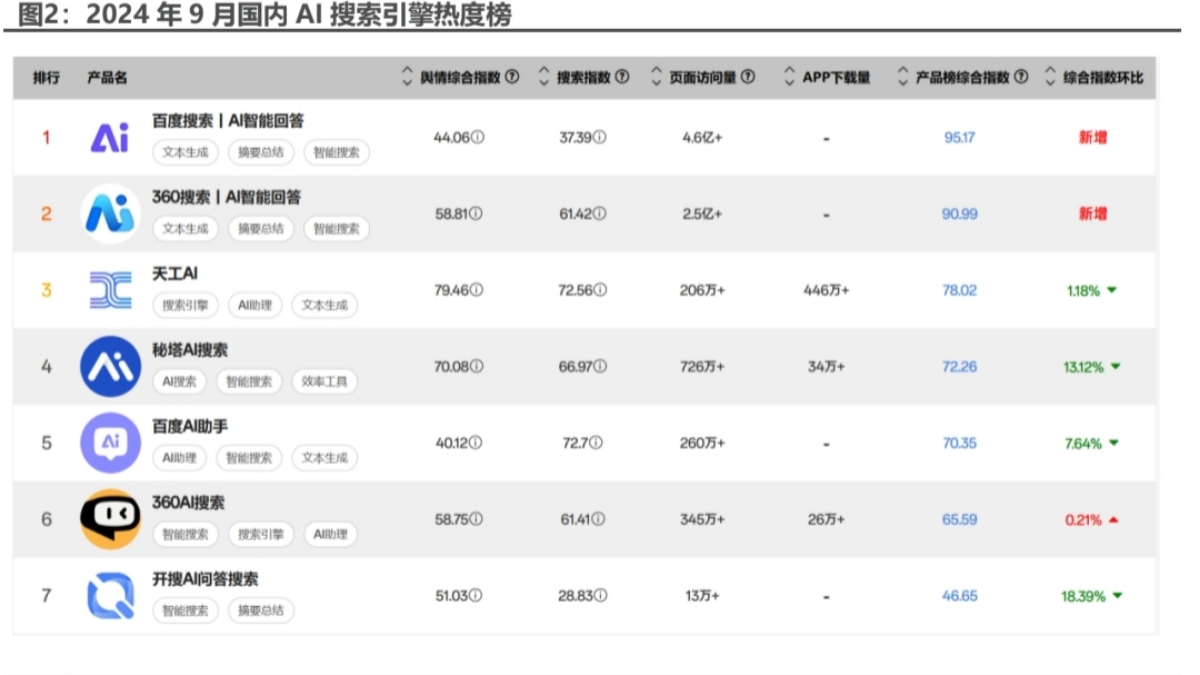This screenshot has height=675, width=1200.
Task: Click 智能搜索 tag under 百度AI助手
Action: point(249,458)
